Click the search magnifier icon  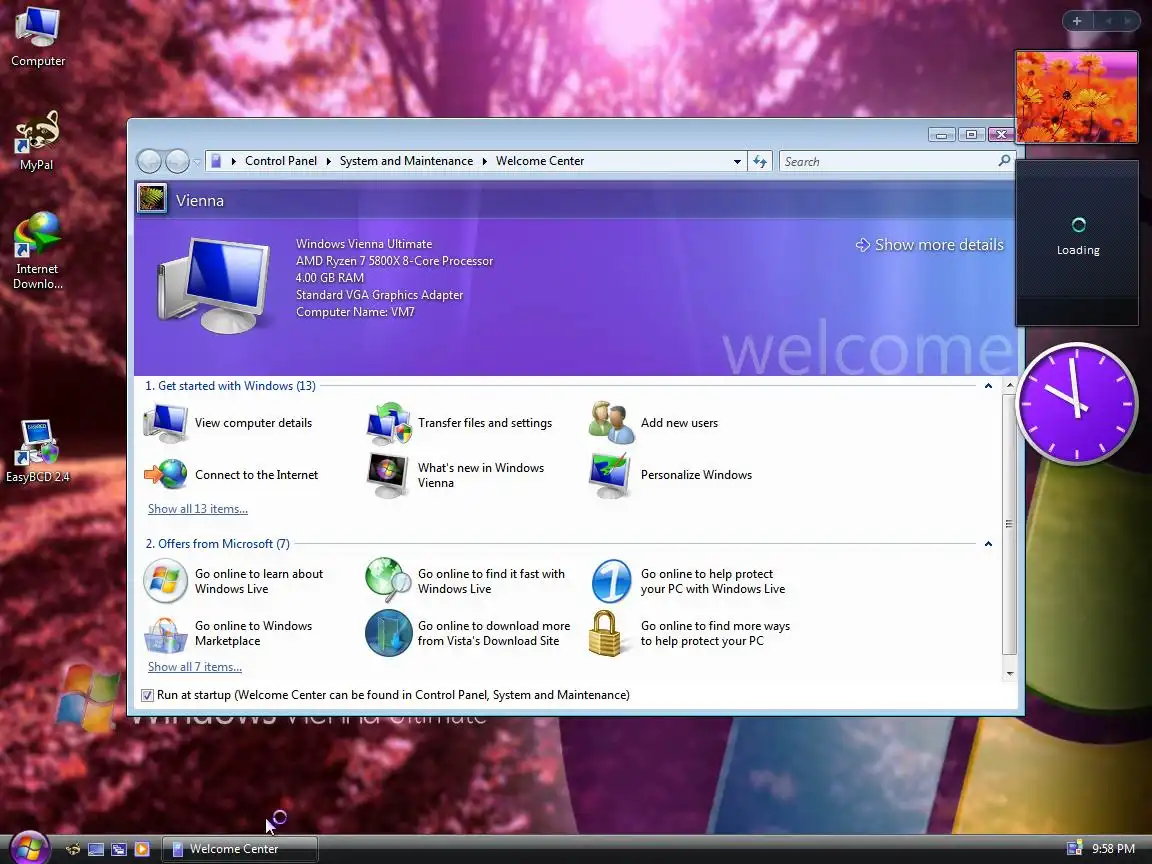[x=1004, y=161]
